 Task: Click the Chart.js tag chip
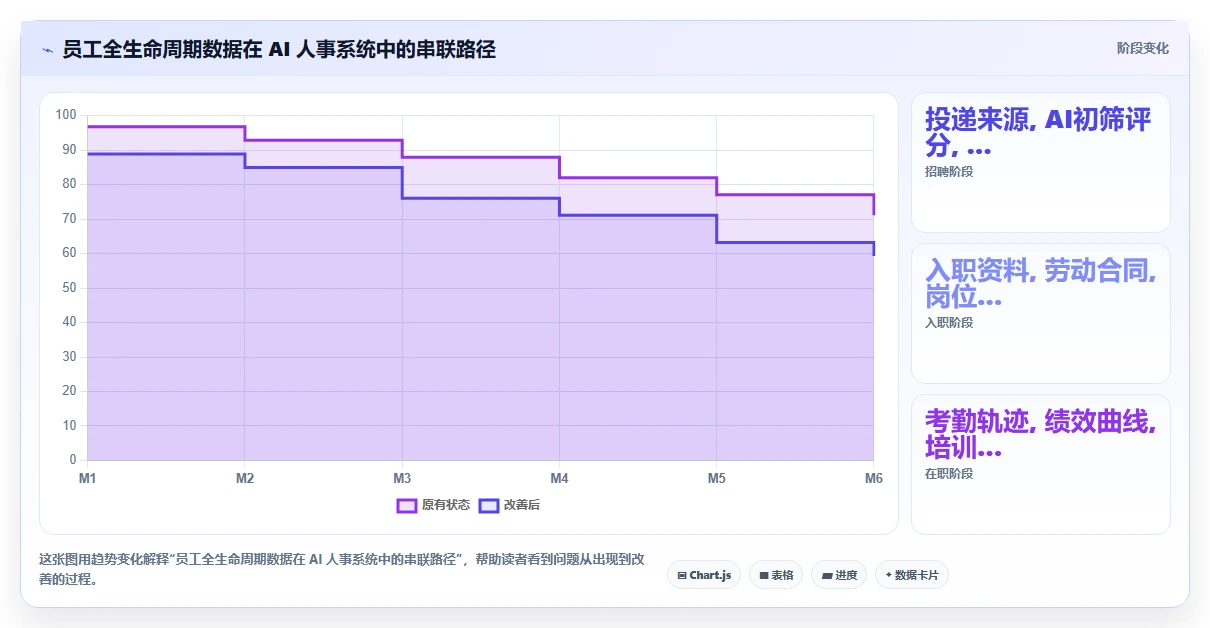click(x=704, y=575)
